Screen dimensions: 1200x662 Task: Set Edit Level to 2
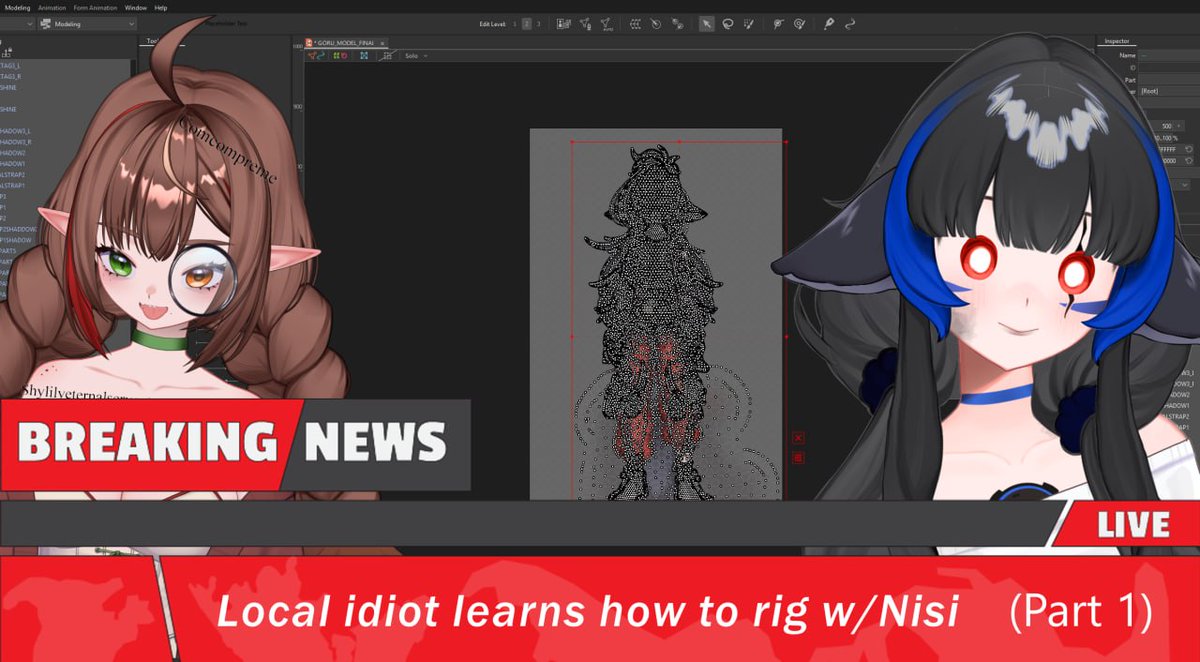(527, 24)
